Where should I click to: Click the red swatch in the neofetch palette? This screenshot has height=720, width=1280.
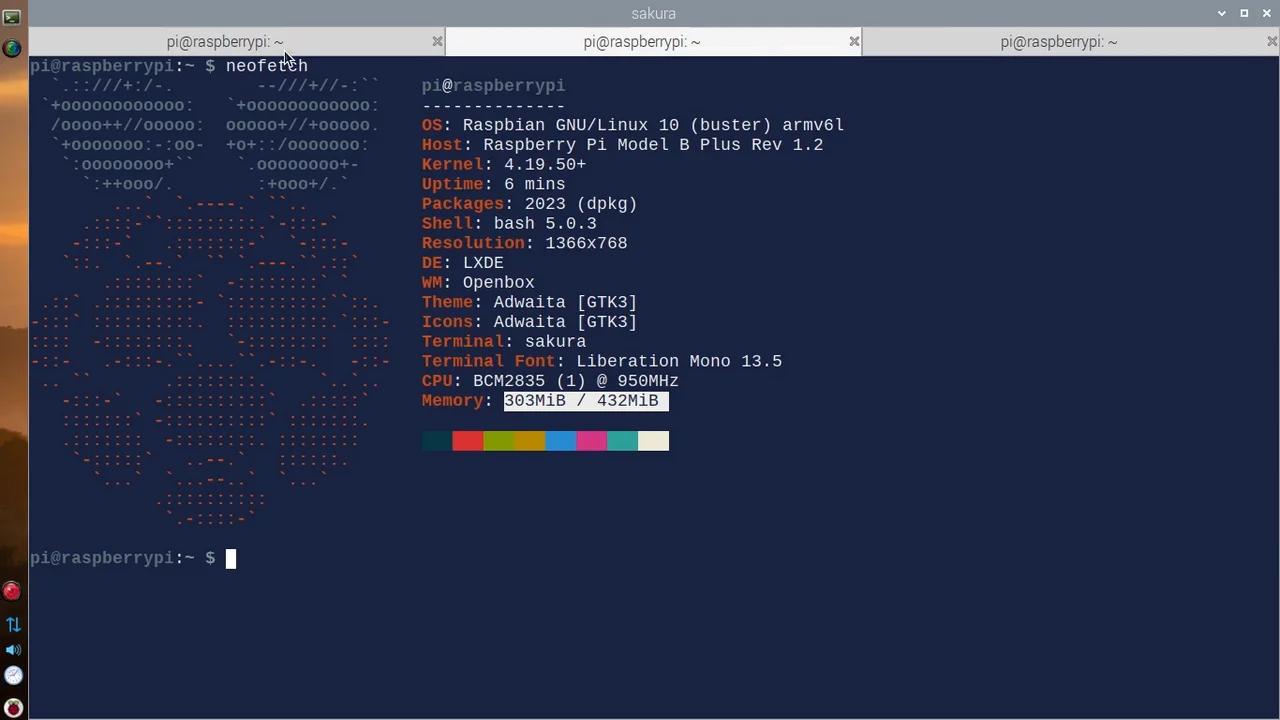click(x=467, y=441)
